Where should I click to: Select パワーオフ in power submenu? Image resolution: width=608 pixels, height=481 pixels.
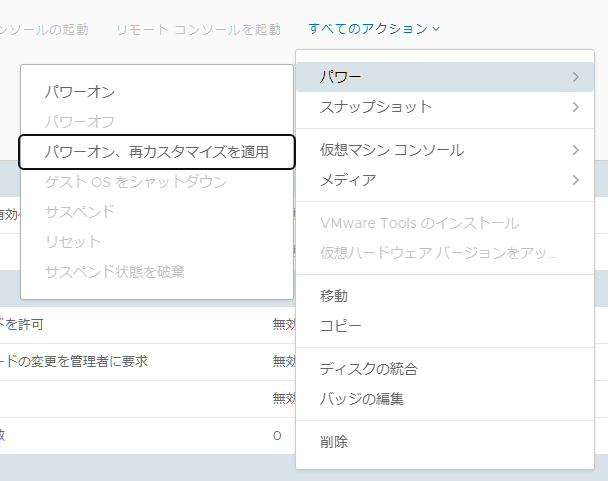coord(157,122)
